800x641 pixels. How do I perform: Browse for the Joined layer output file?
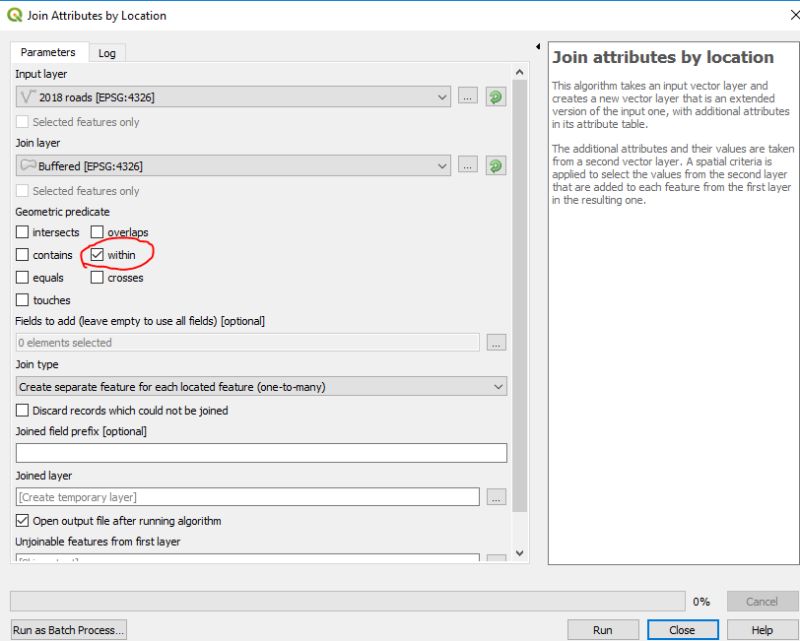497,496
